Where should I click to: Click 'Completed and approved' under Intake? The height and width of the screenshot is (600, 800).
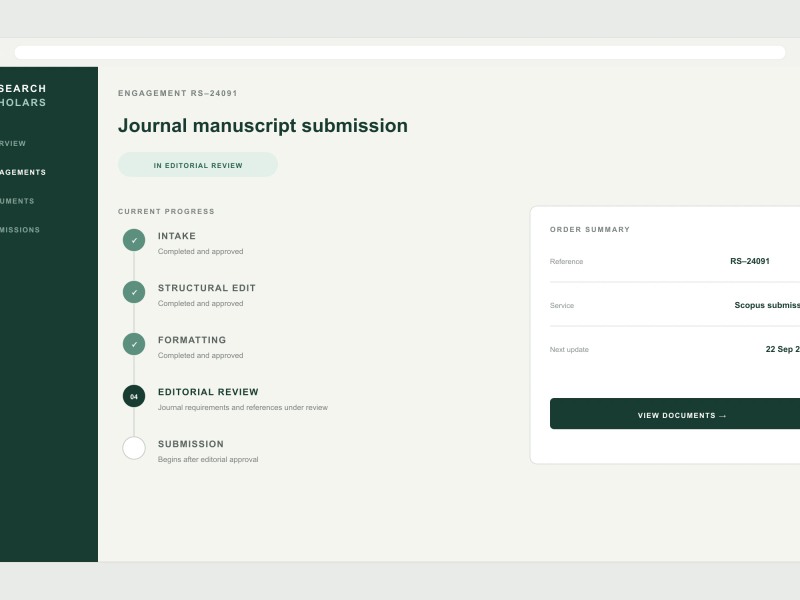pos(201,252)
